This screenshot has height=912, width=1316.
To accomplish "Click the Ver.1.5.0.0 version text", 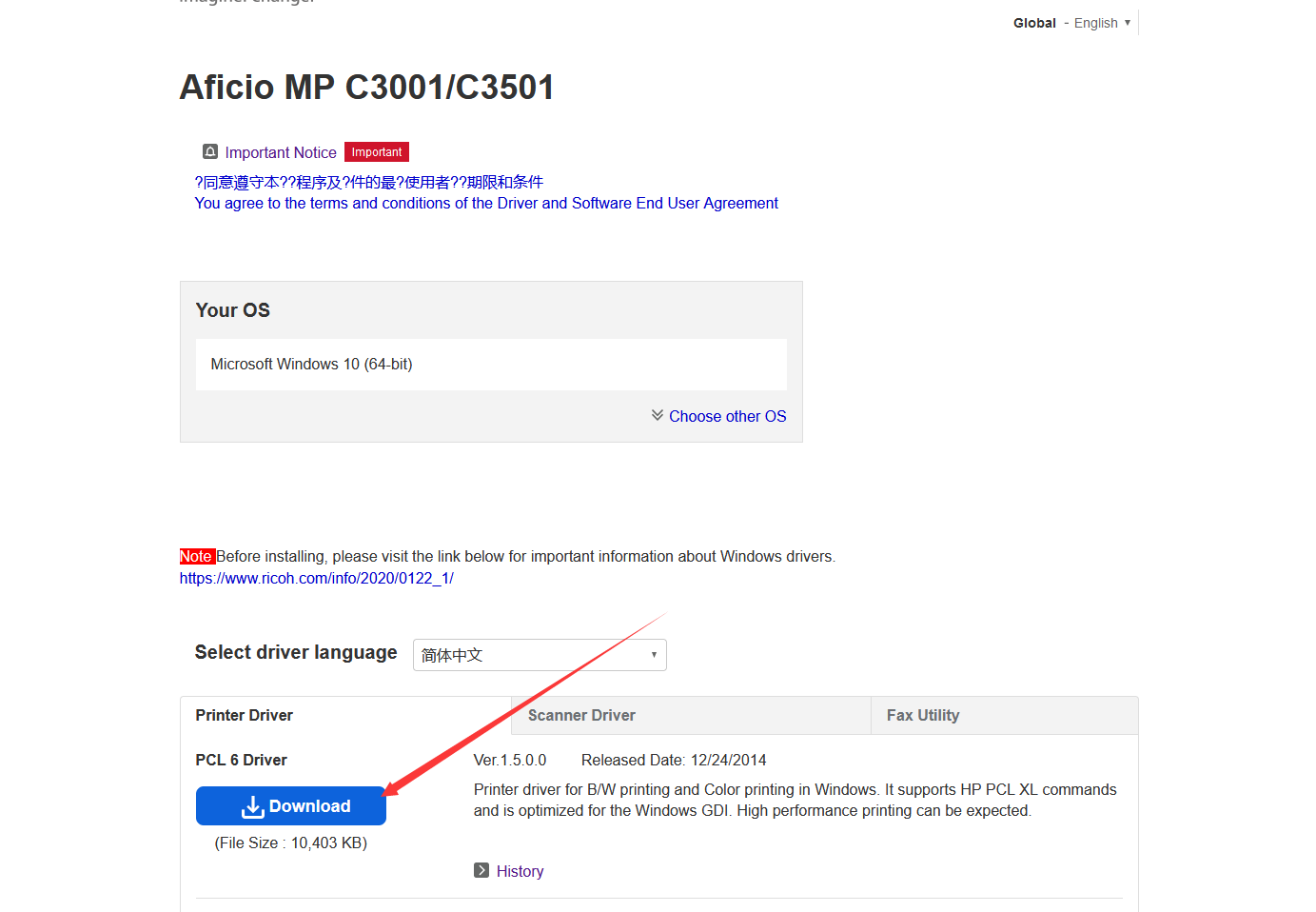I will (510, 760).
